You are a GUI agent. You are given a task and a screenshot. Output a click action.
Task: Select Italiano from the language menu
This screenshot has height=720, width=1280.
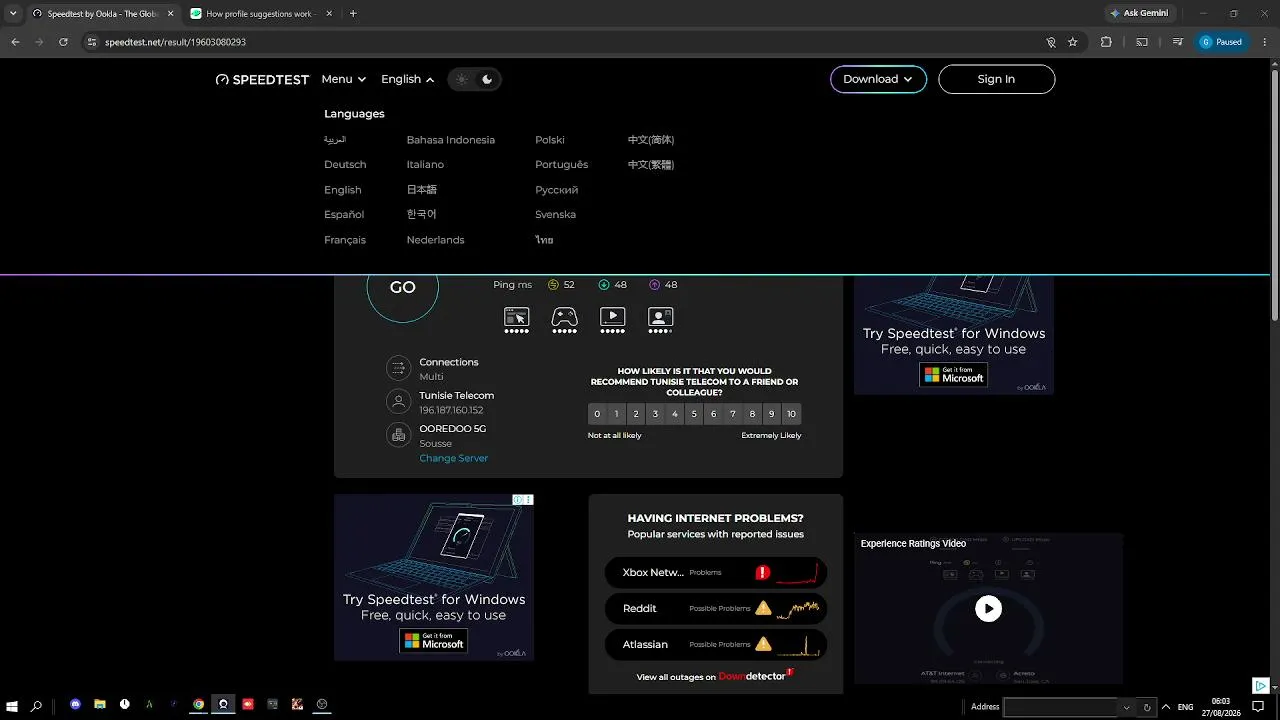pos(425,165)
